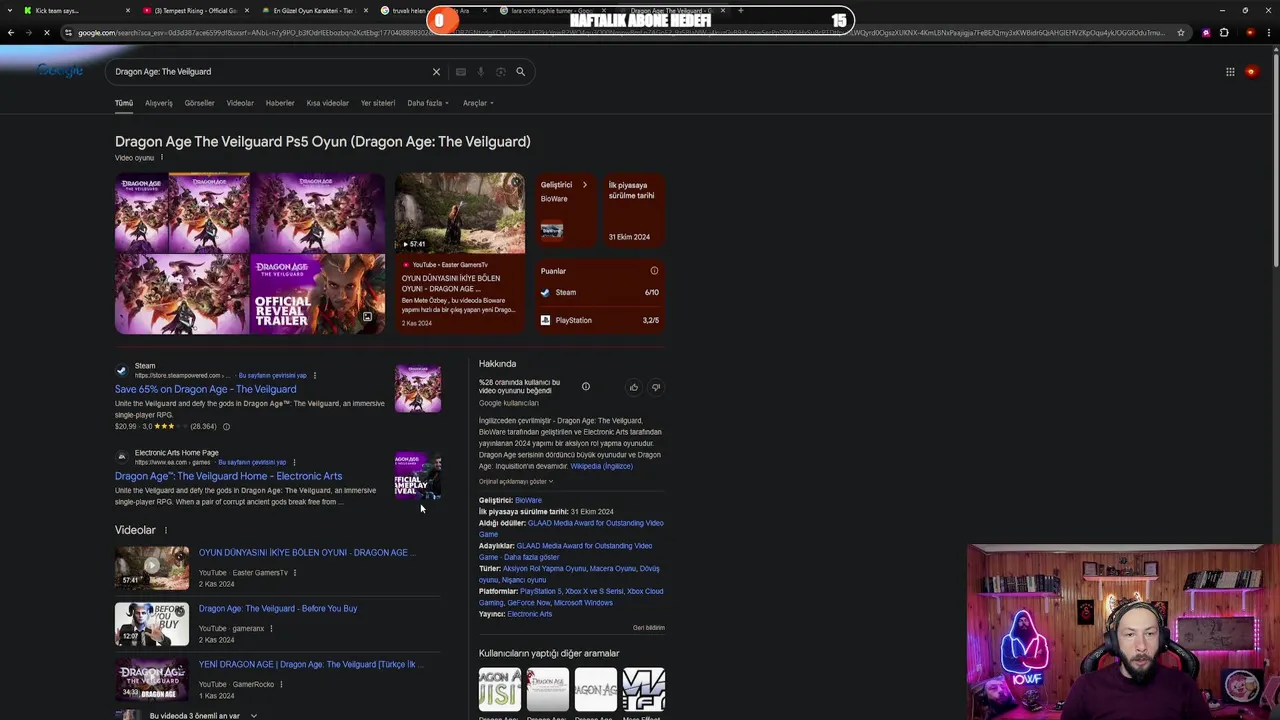Switch to the Görseller tab

[x=199, y=103]
